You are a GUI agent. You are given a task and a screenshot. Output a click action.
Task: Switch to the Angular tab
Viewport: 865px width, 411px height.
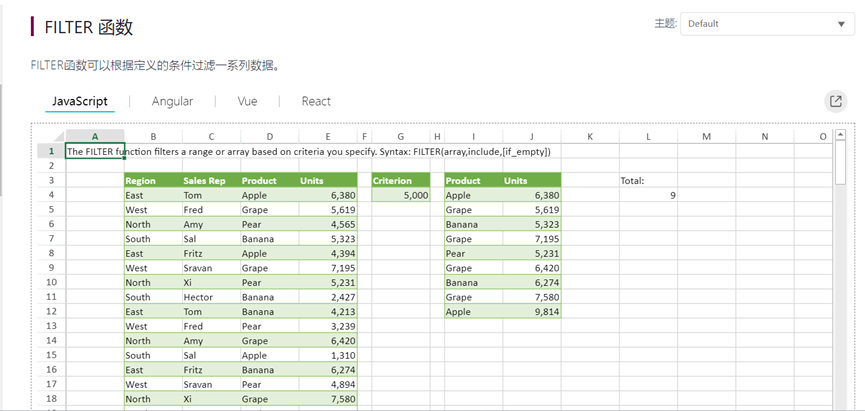click(173, 102)
